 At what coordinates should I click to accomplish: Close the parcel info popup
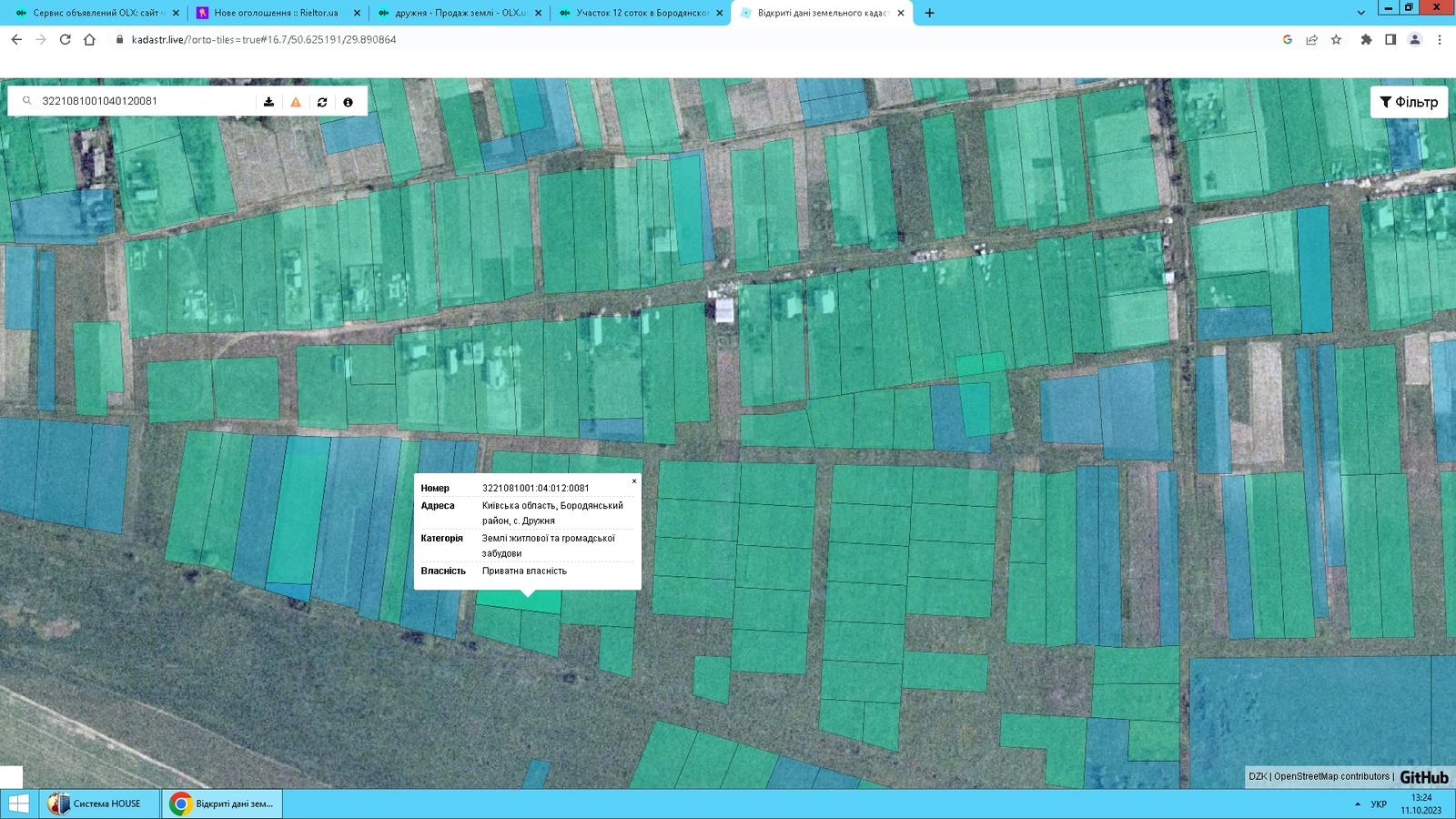(634, 481)
